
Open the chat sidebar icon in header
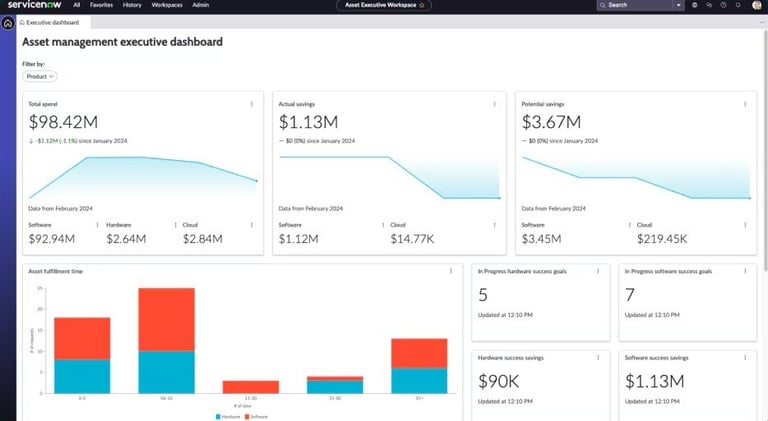709,5
